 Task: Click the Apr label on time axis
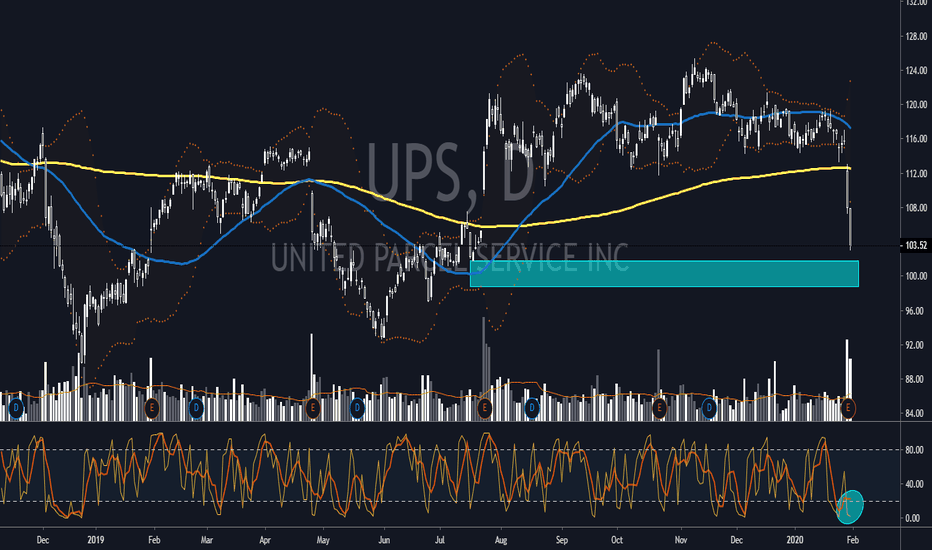tap(265, 540)
